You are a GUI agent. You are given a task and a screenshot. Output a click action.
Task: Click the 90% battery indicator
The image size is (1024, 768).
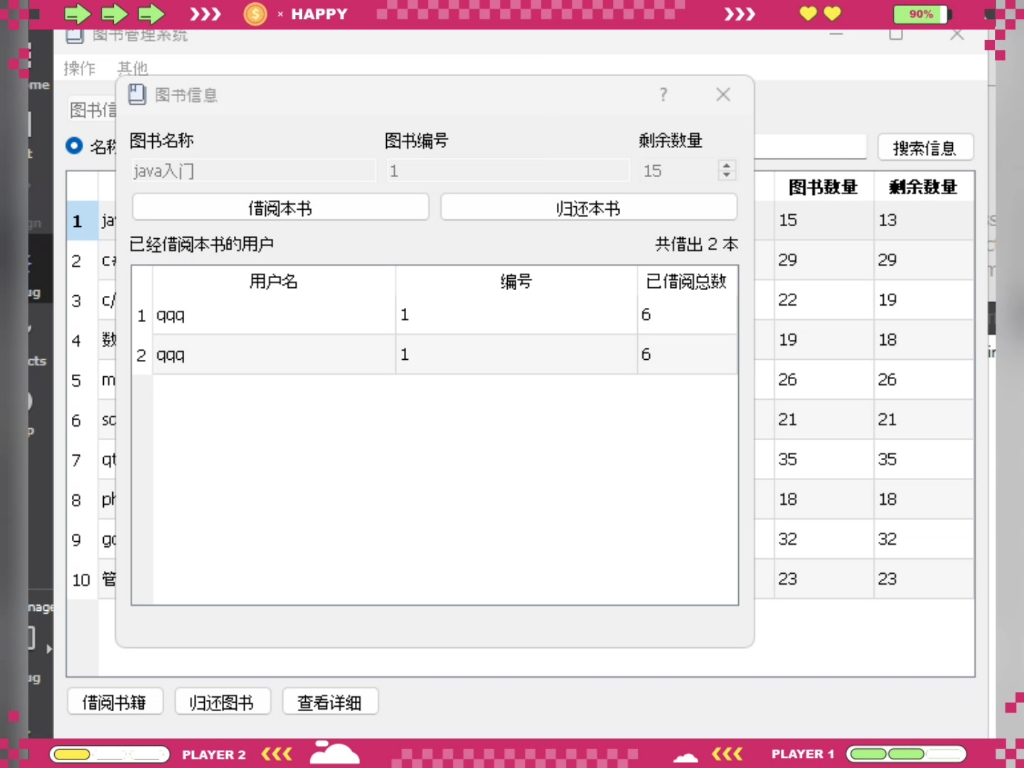pyautogui.click(x=921, y=14)
